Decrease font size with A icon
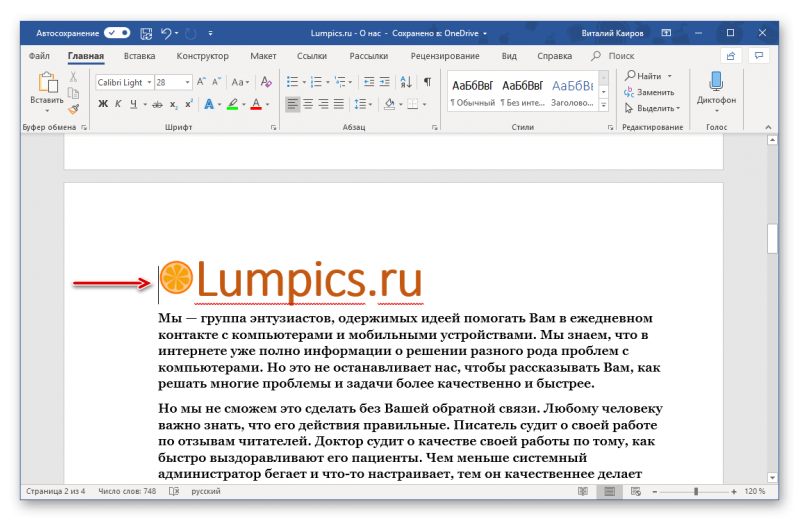This screenshot has width=800, height=521. click(217, 82)
